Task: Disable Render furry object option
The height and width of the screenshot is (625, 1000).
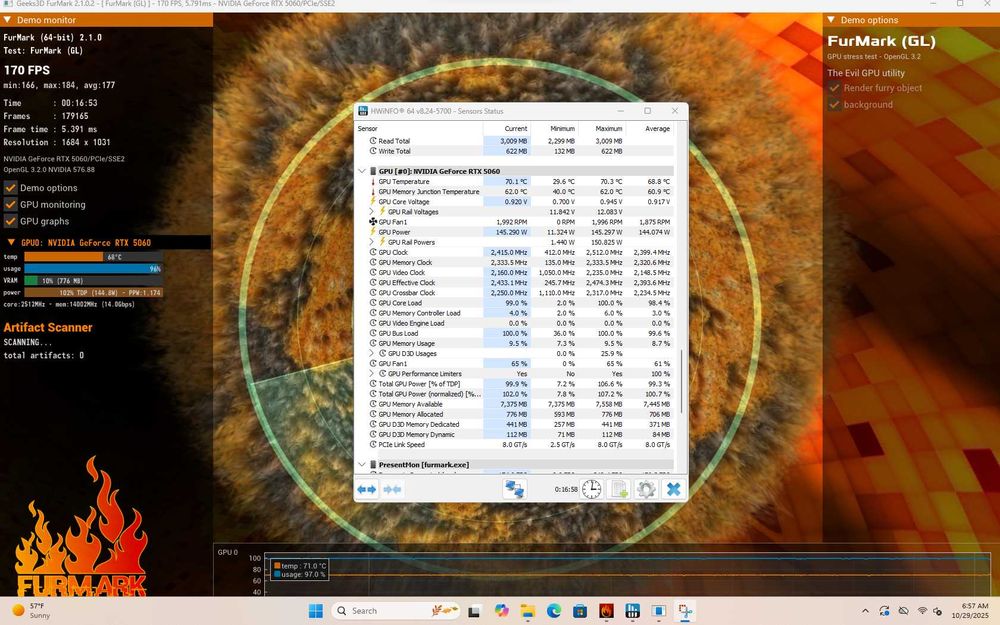Action: [x=834, y=88]
